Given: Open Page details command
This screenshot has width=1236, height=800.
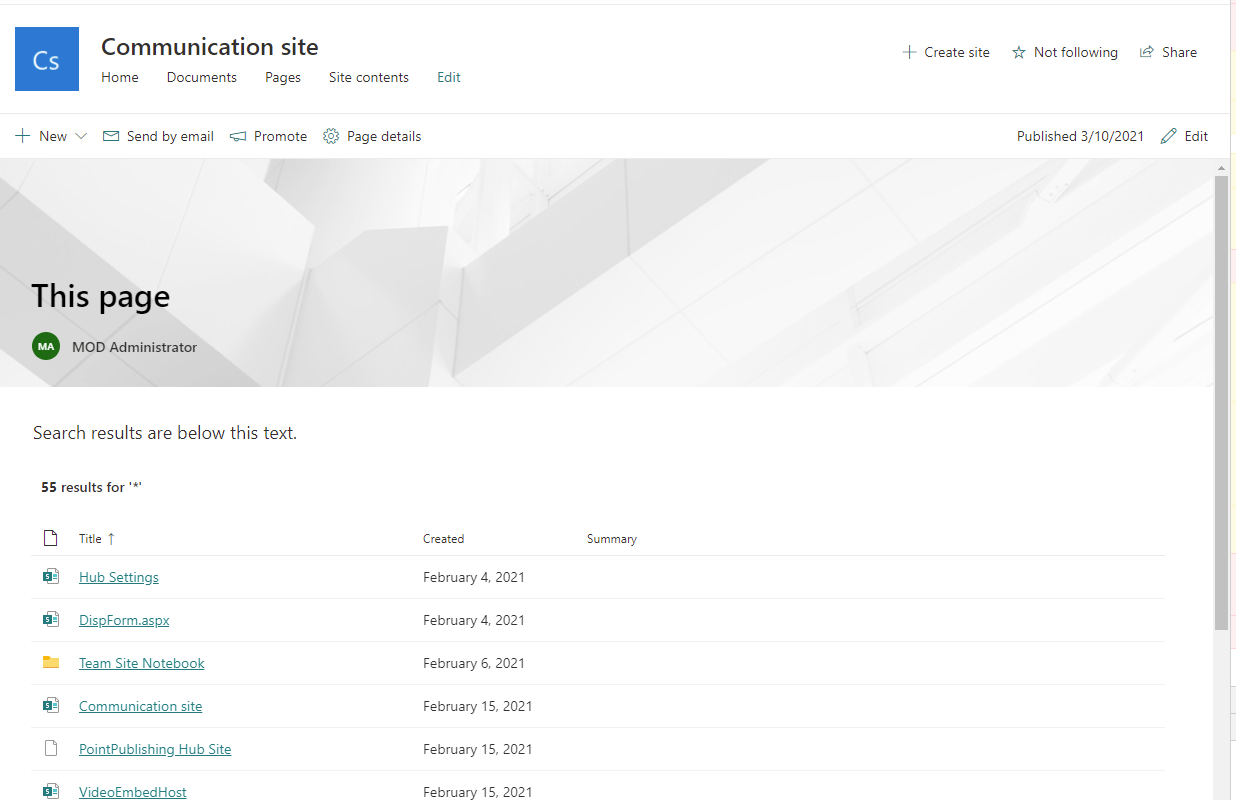Looking at the screenshot, I should [372, 136].
